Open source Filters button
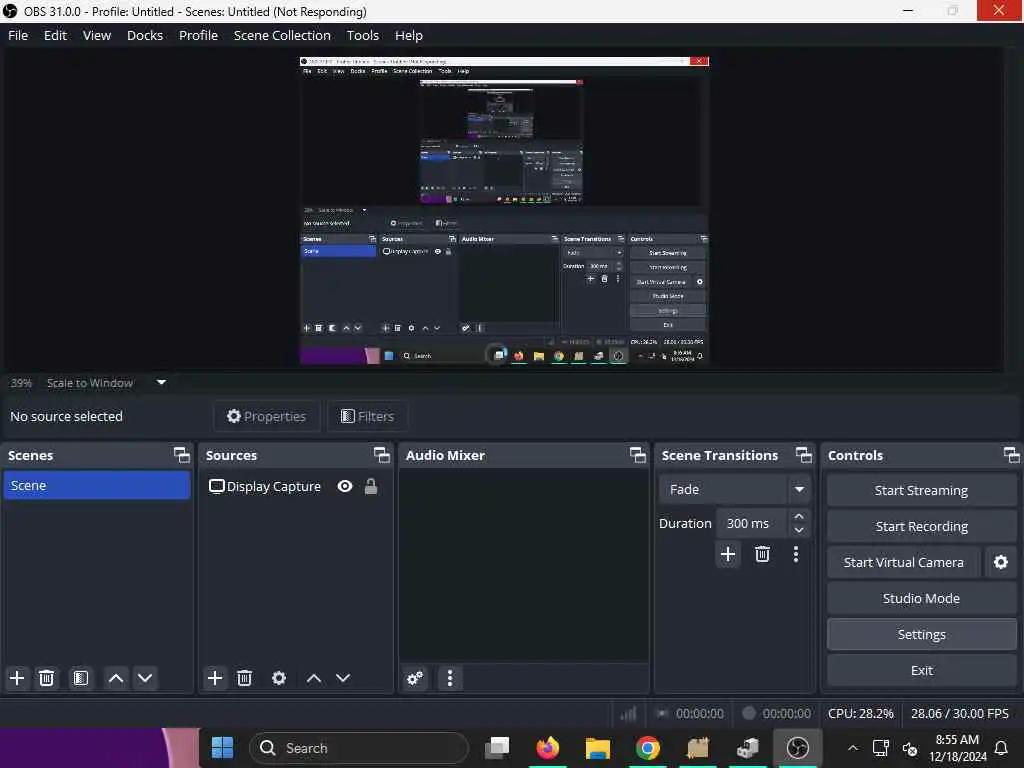Viewport: 1024px width, 768px height. pos(368,416)
